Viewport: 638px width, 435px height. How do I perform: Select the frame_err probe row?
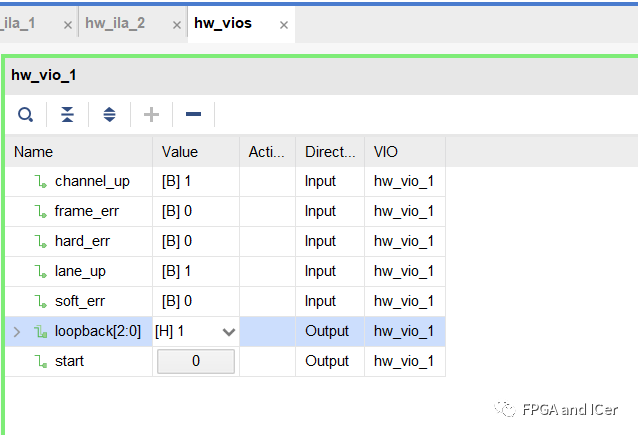pos(225,211)
